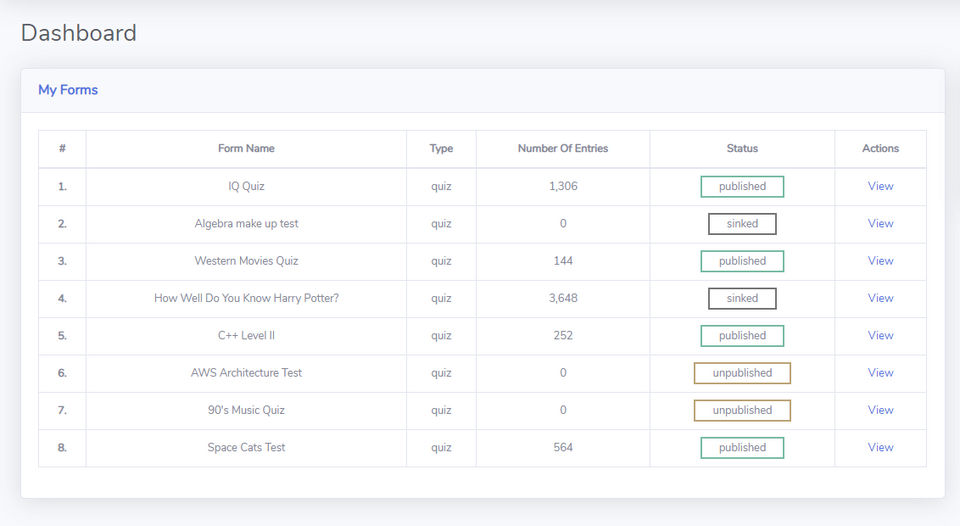Select the Actions column header
This screenshot has height=526, width=960.
880,149
